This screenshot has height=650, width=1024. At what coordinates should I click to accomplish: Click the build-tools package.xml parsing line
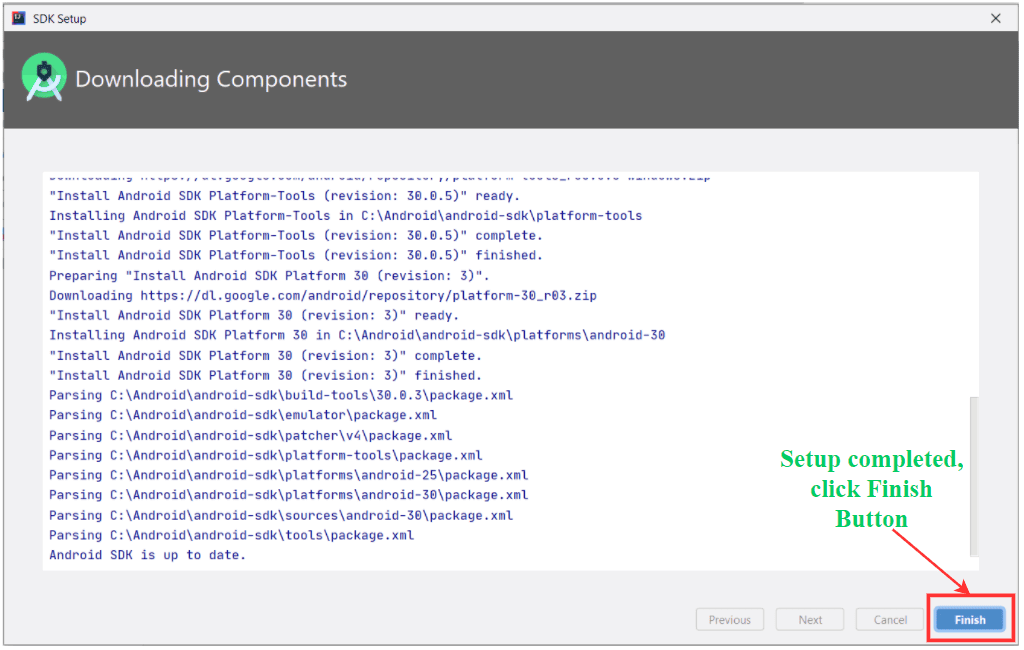[x=280, y=395]
